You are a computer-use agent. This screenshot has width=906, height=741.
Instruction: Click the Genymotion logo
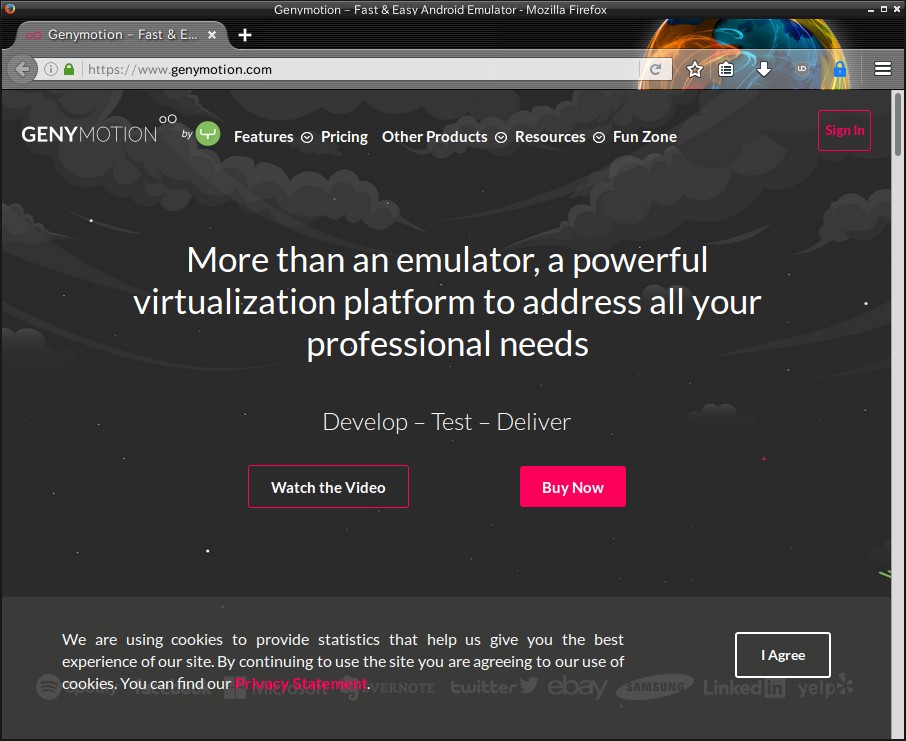tap(99, 129)
